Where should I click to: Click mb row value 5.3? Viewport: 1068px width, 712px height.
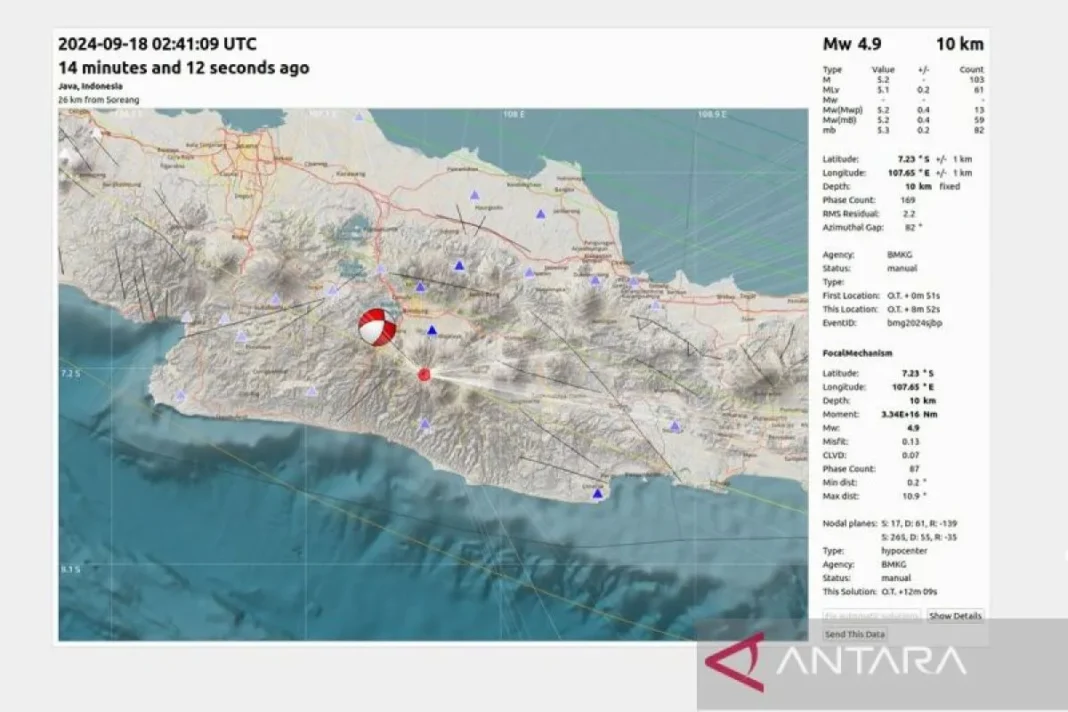click(x=883, y=130)
